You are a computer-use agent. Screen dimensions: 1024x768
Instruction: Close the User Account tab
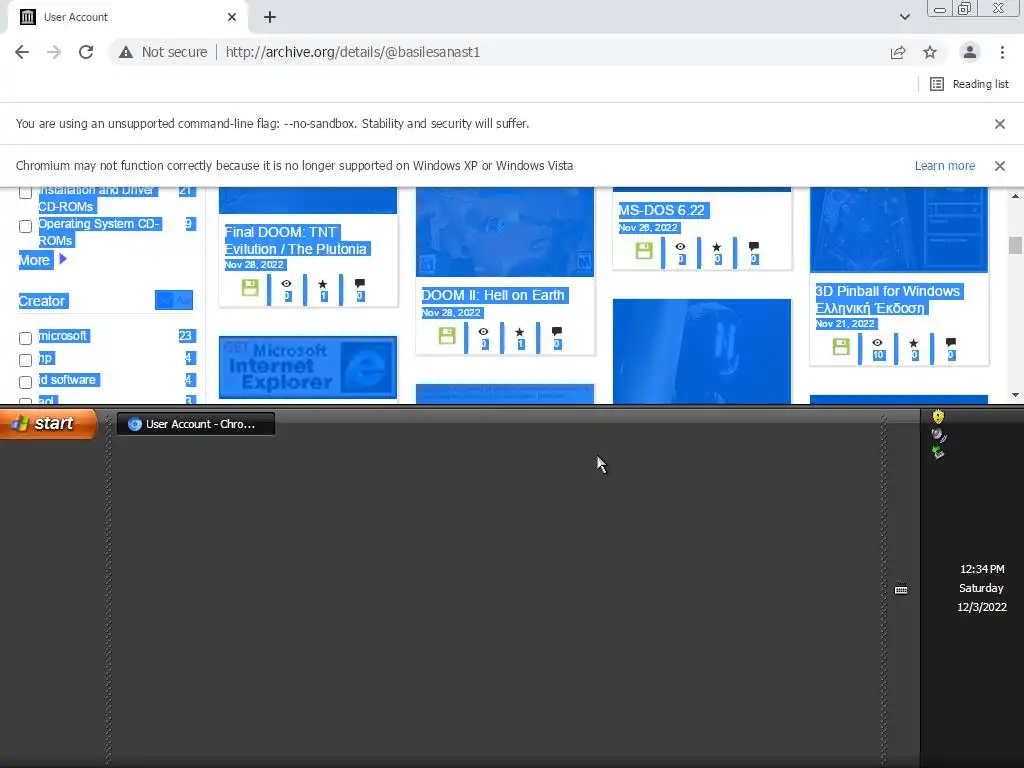[232, 17]
